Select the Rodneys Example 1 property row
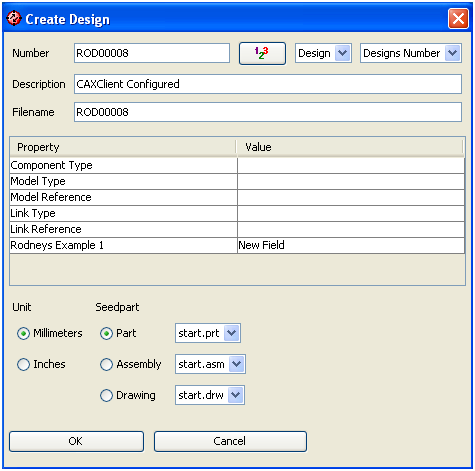Image resolution: width=475 pixels, height=471 pixels. (x=237, y=245)
